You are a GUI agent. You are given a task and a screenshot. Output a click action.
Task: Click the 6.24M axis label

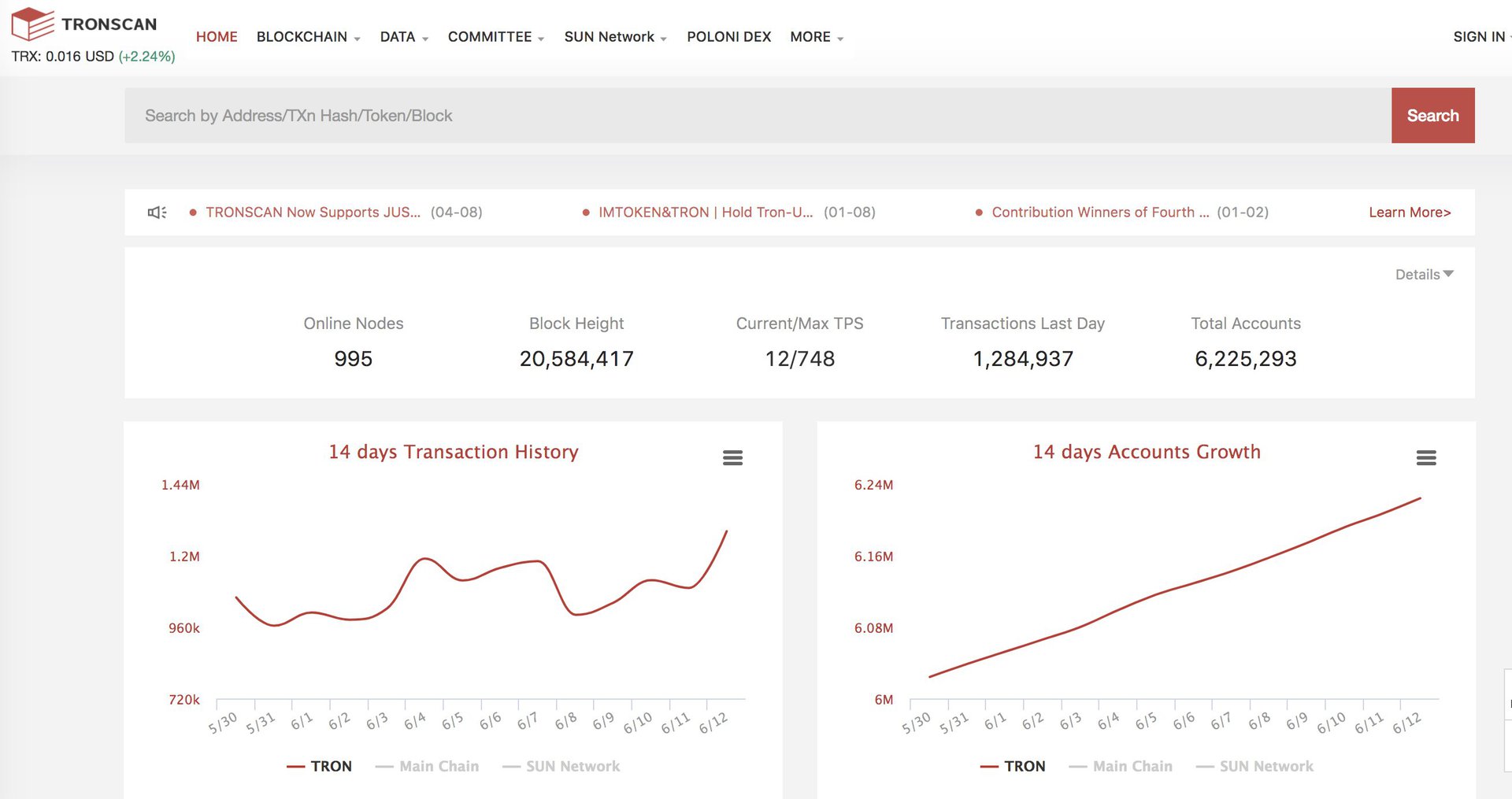tap(873, 485)
